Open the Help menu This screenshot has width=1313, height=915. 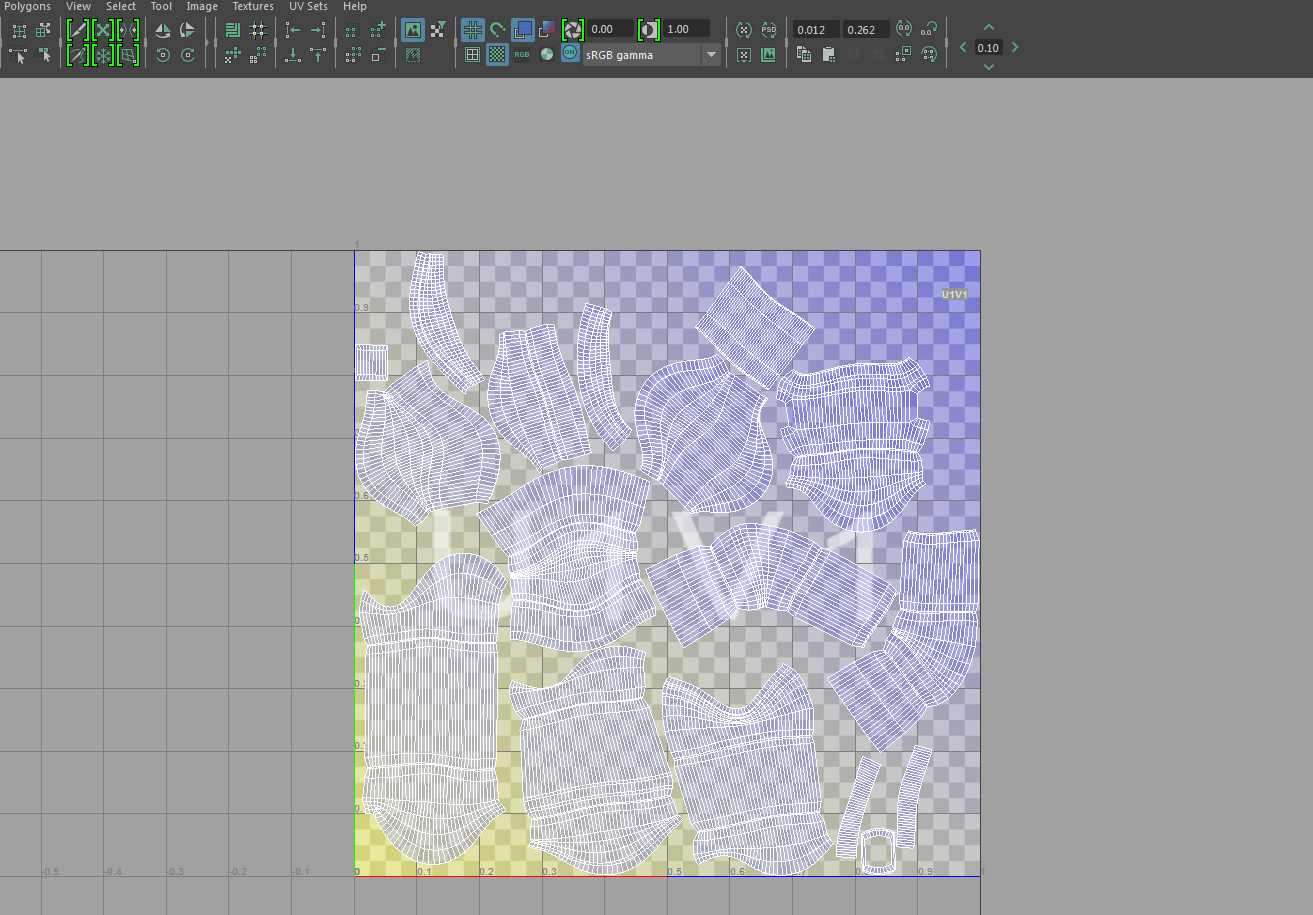coord(355,6)
